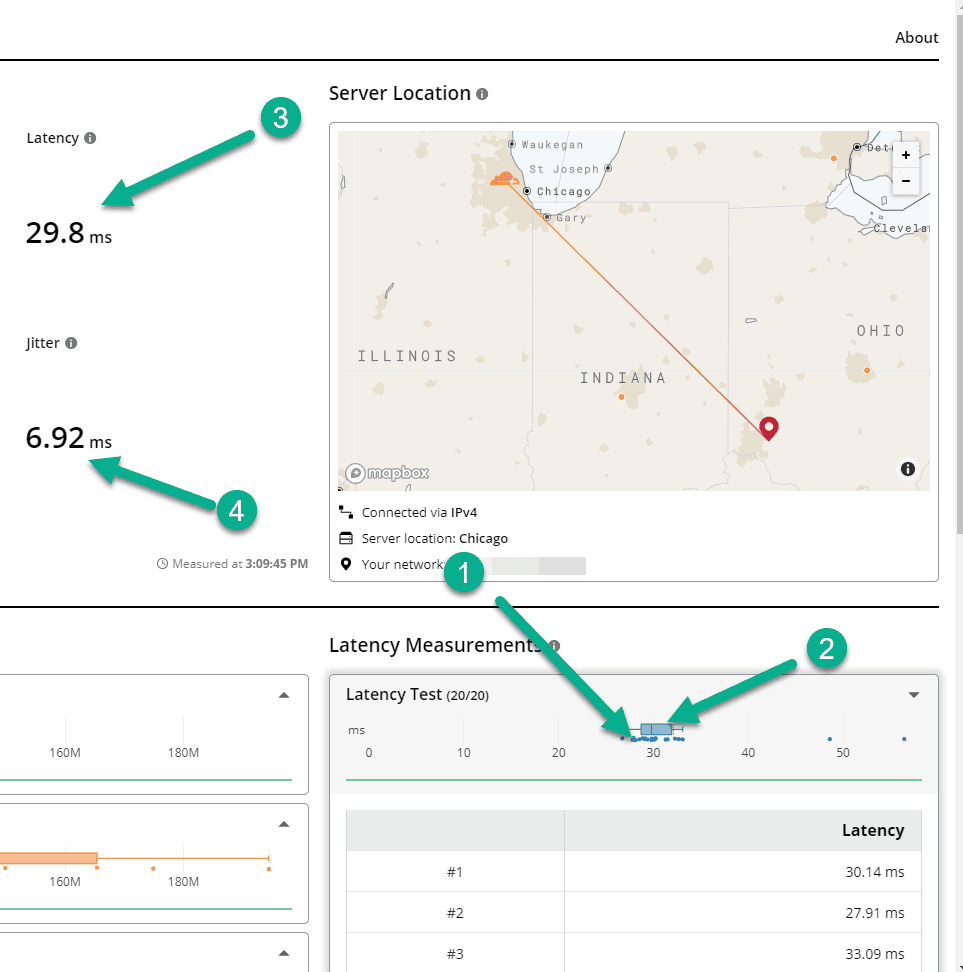Zoom in on the map
The width and height of the screenshot is (963, 972).
point(905,155)
